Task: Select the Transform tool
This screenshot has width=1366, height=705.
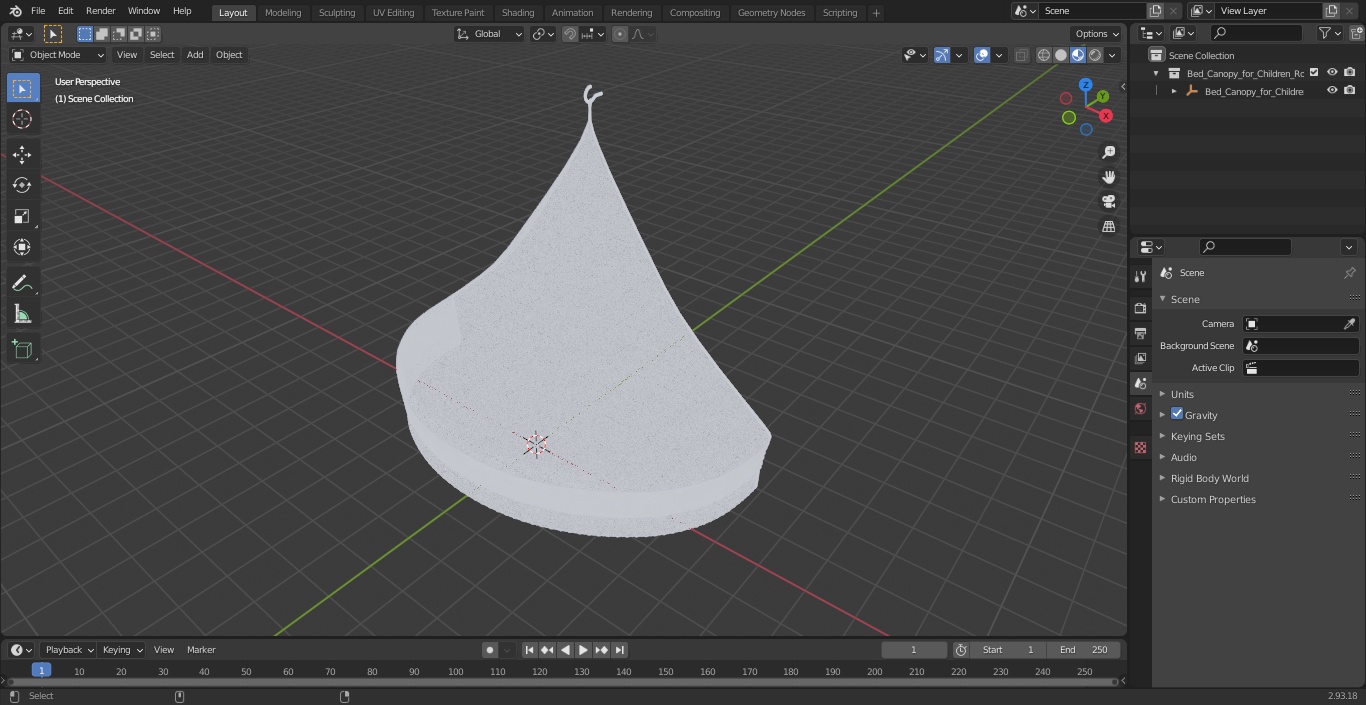Action: 22,247
